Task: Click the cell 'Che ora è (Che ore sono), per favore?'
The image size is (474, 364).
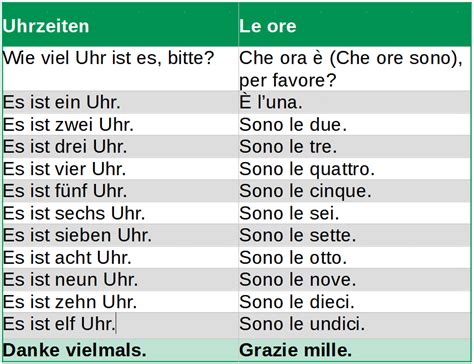Action: point(355,68)
